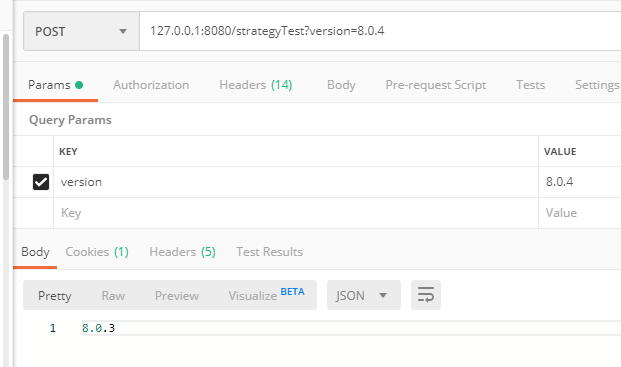Select the response Body tab
The height and width of the screenshot is (367, 621).
pos(35,252)
